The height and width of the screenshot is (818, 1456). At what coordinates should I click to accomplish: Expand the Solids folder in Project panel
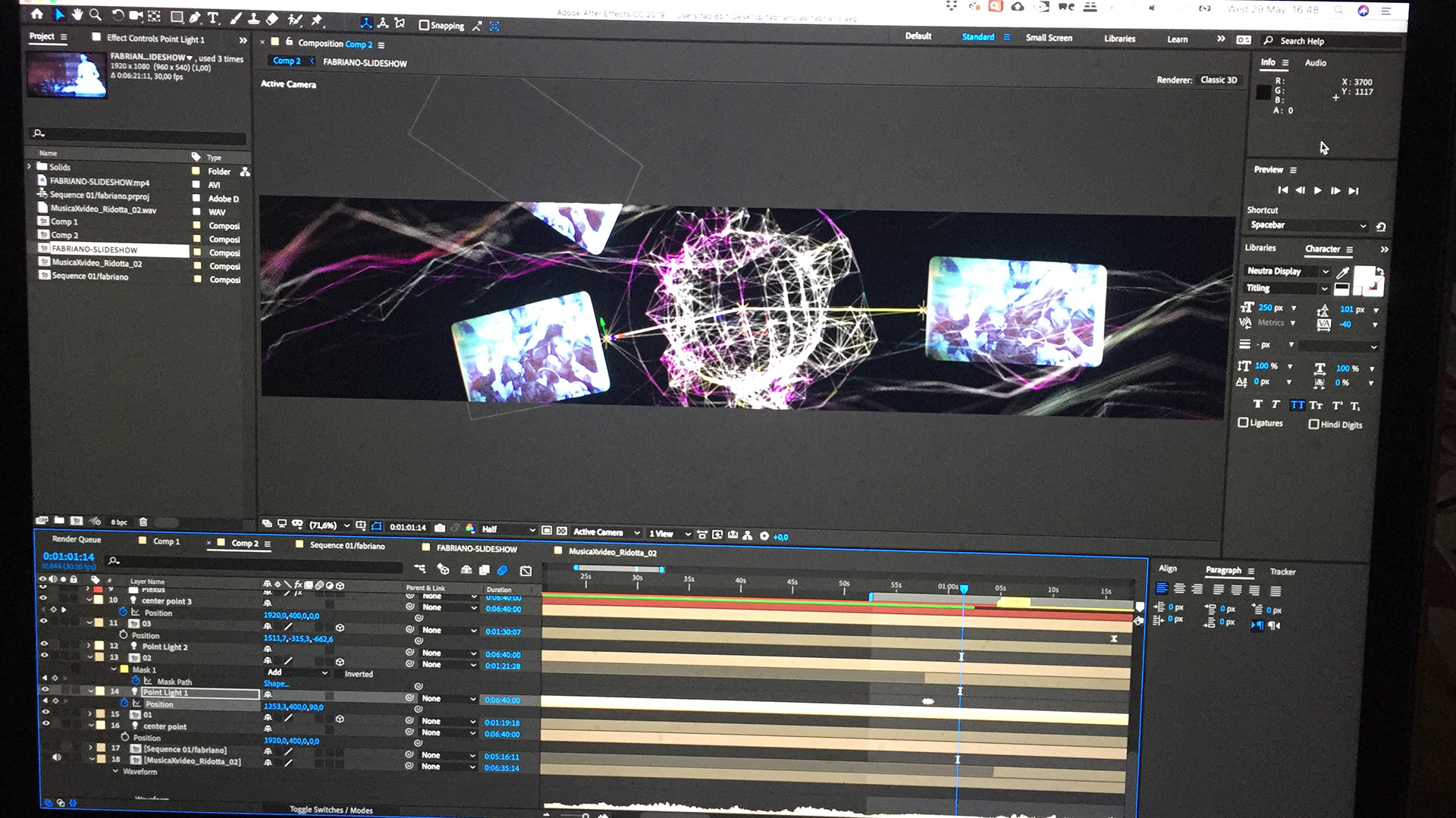tap(30, 166)
